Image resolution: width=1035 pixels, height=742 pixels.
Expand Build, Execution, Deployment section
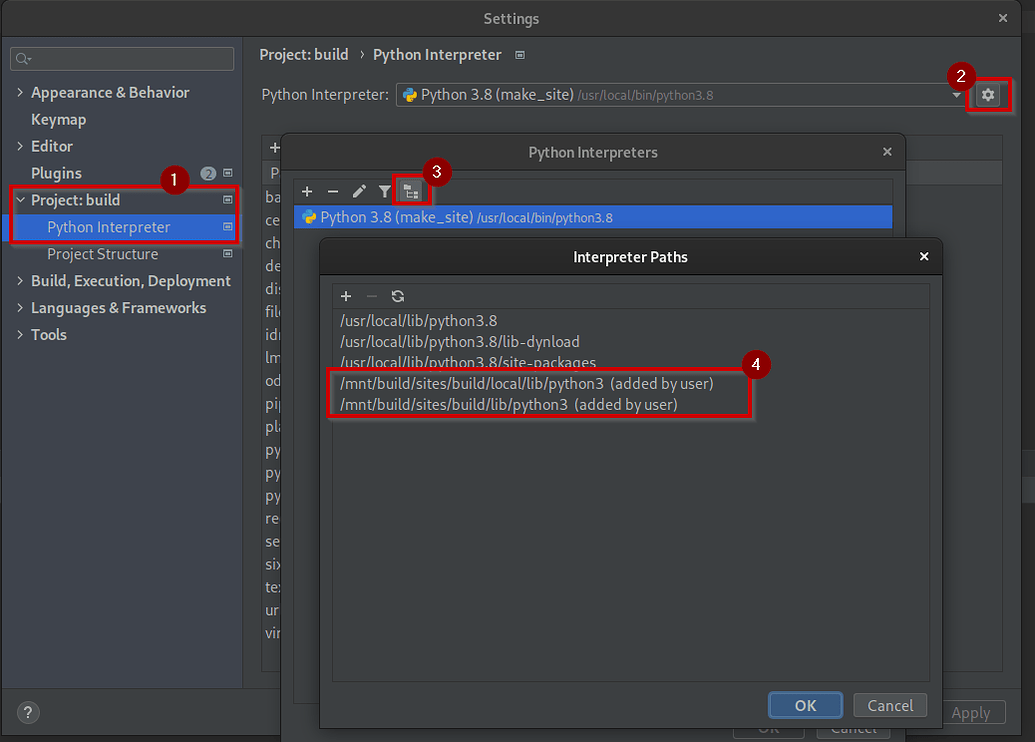point(20,281)
